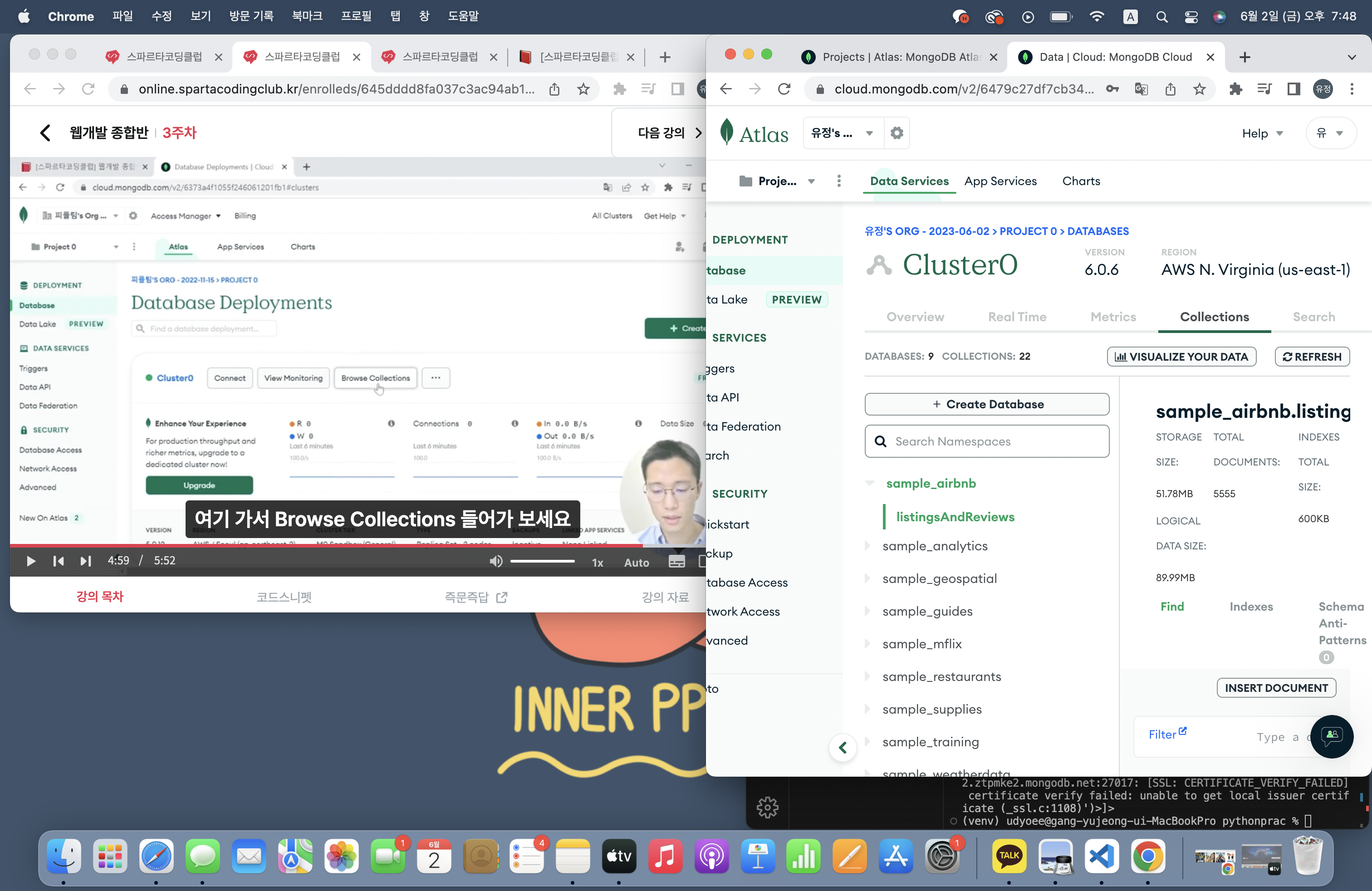Click the MongoDB window address bar
Image resolution: width=1372 pixels, height=891 pixels.
click(963, 89)
